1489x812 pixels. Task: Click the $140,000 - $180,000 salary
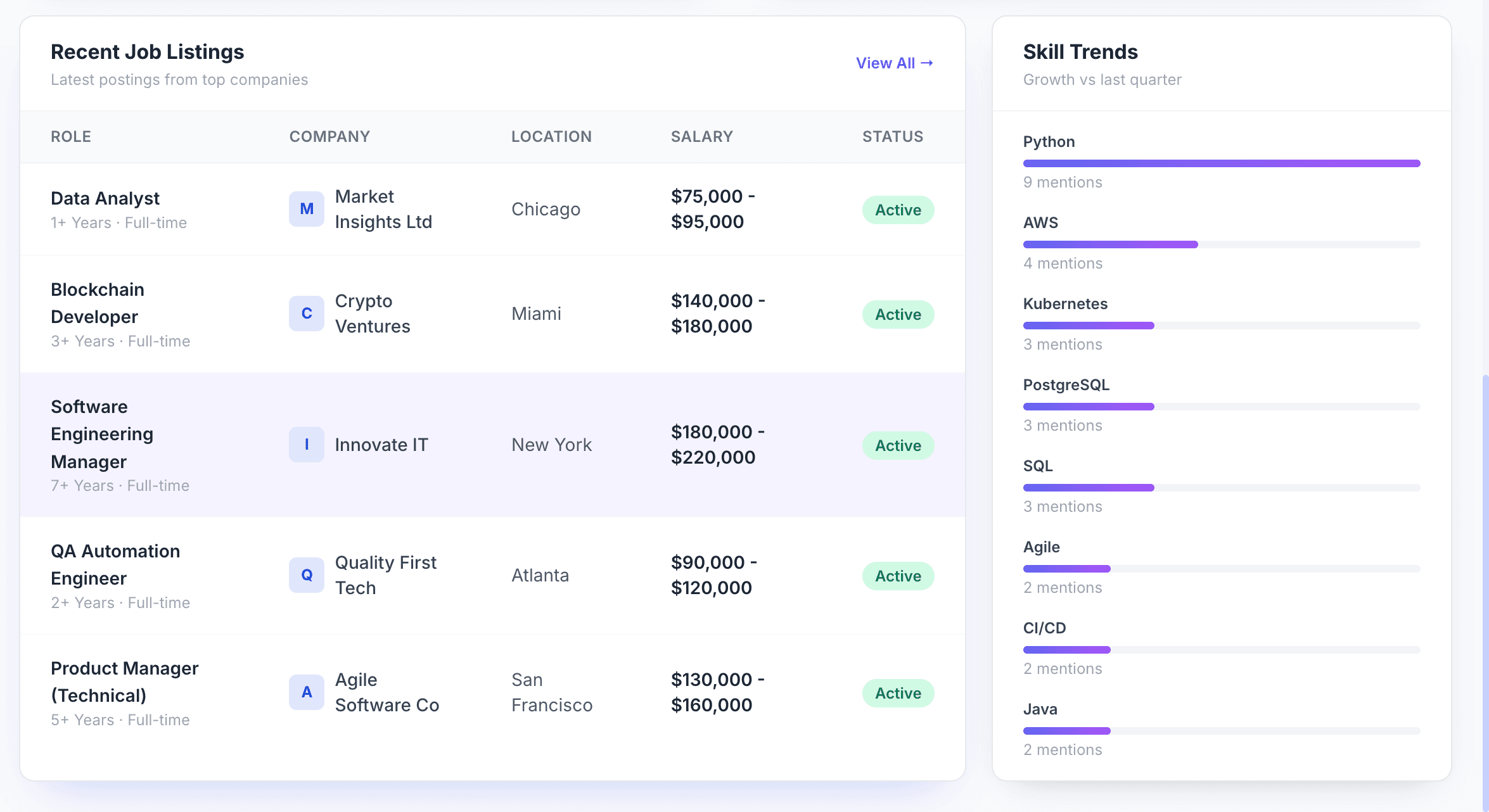[x=718, y=314]
